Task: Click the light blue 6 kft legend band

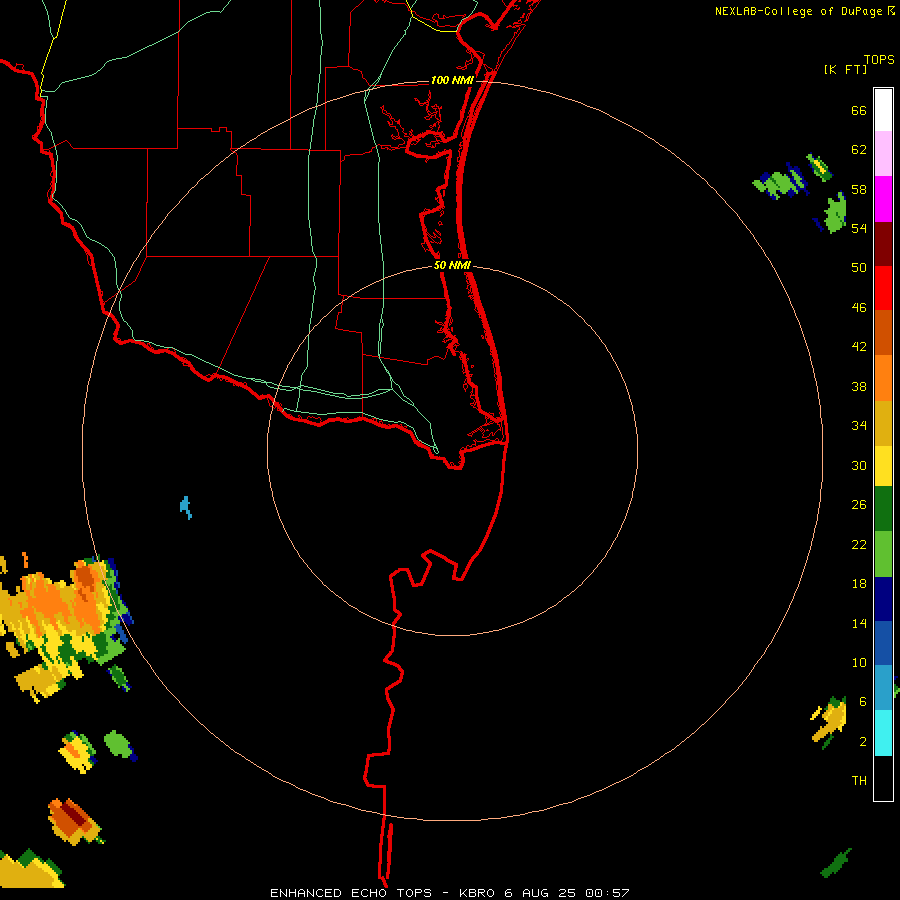Action: 883,688
